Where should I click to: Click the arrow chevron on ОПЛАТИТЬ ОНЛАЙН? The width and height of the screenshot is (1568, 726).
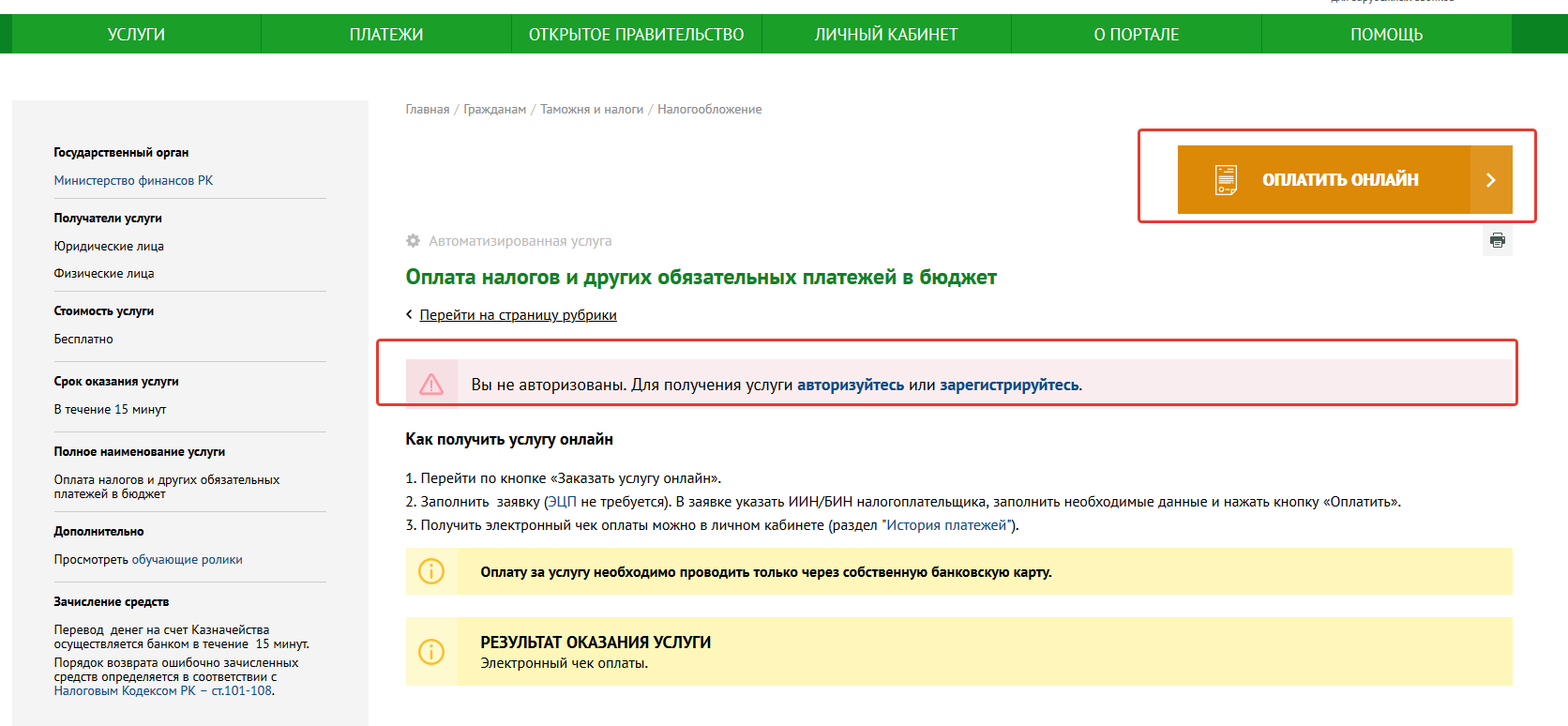click(1491, 179)
